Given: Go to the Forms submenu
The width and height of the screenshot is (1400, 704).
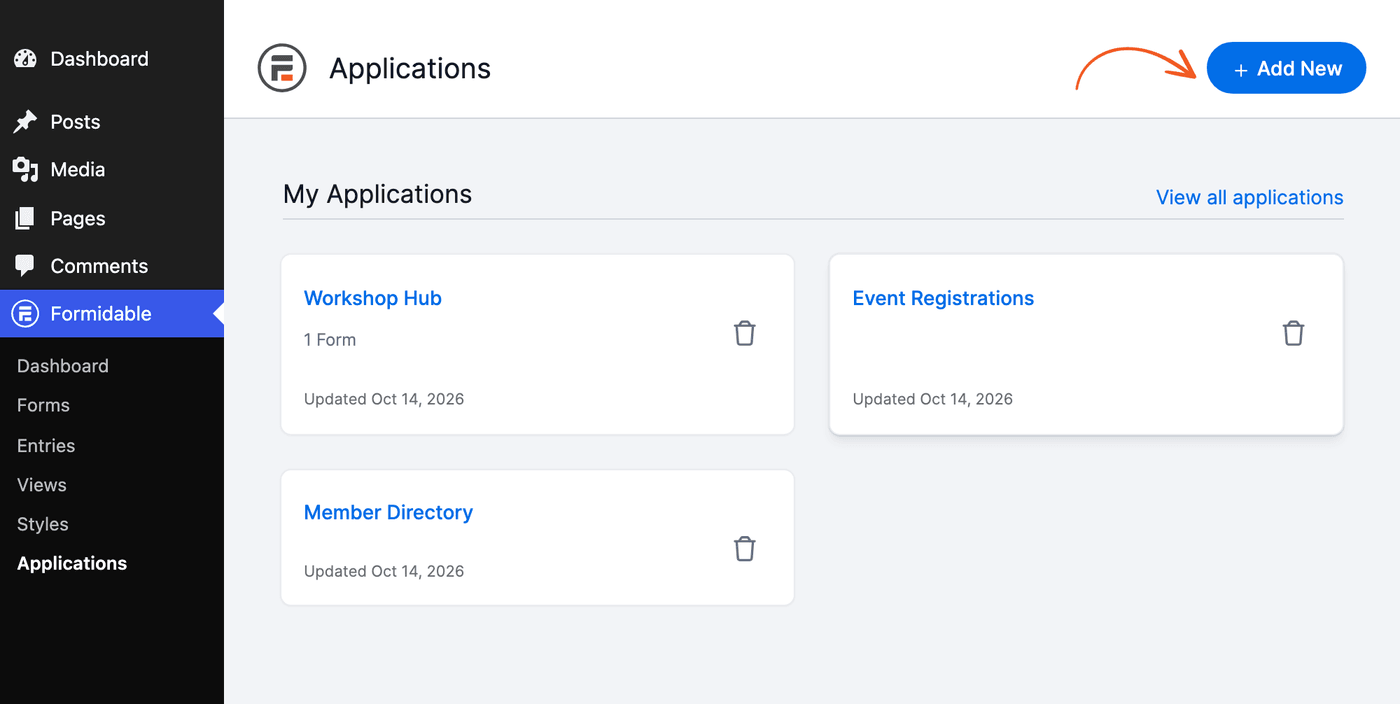Looking at the screenshot, I should [x=43, y=405].
